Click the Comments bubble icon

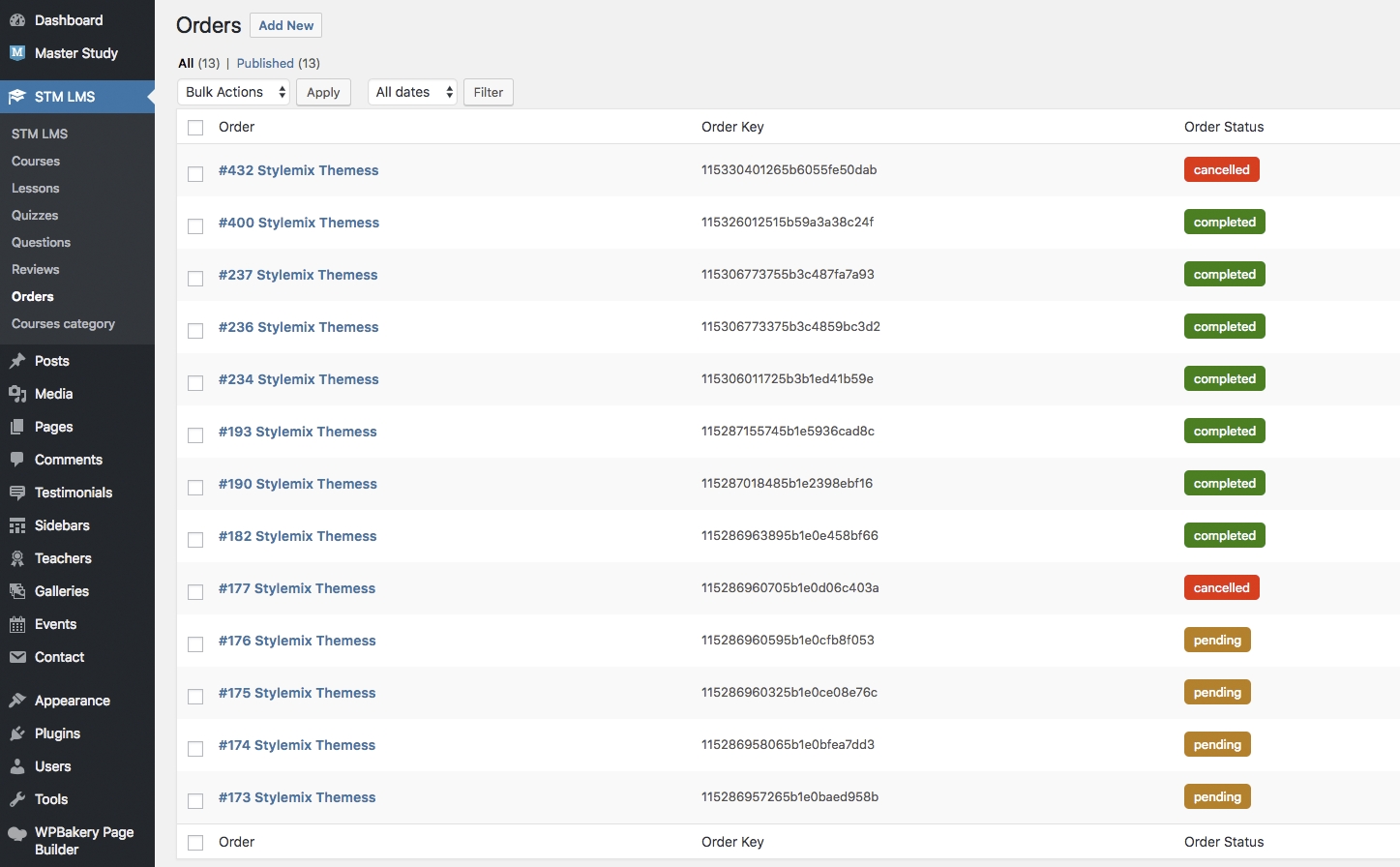[x=17, y=460]
